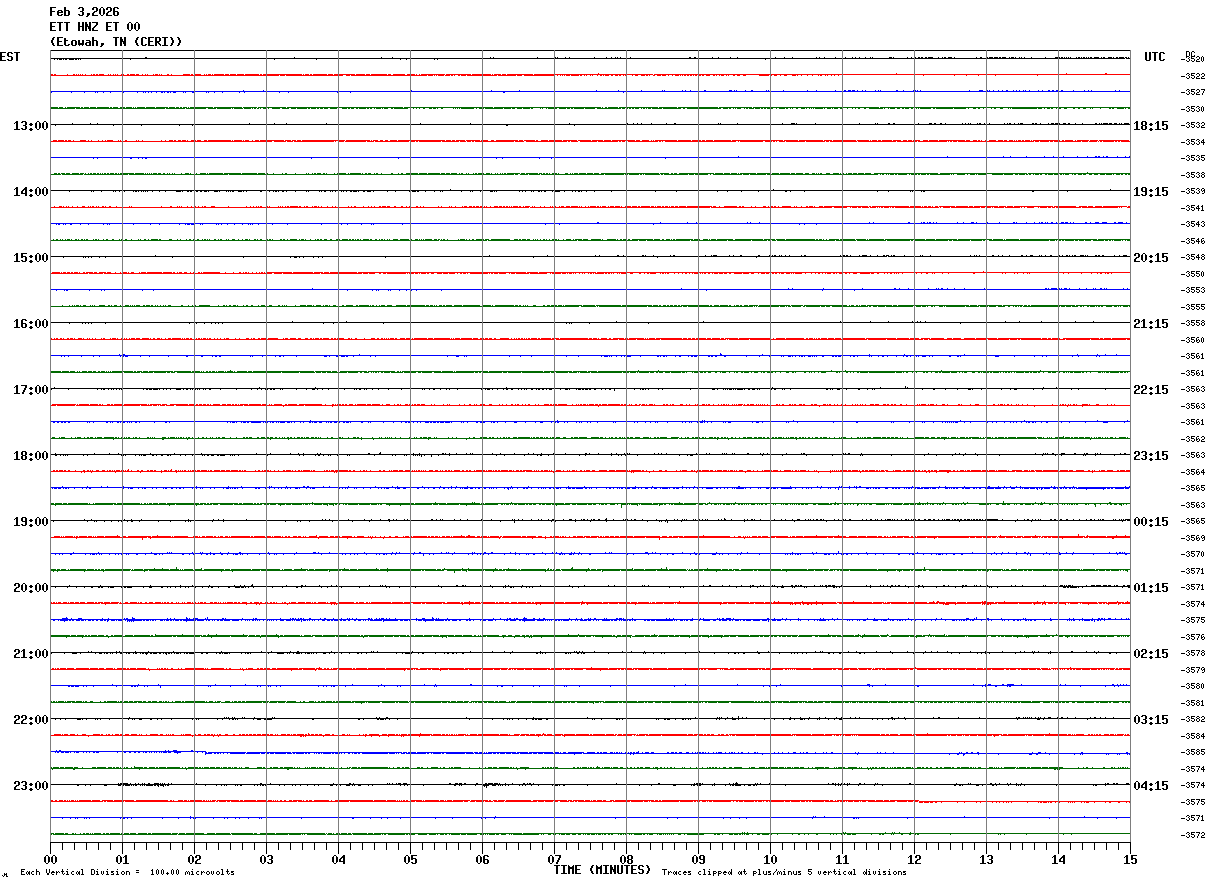Select the 19:00 EST time label
Screen dimensions: 1210x886
point(30,522)
